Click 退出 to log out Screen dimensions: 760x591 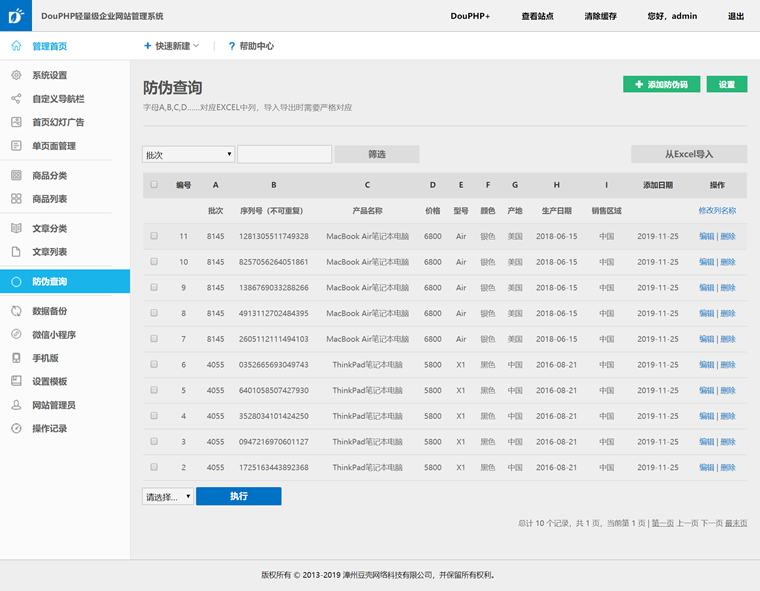(x=736, y=16)
